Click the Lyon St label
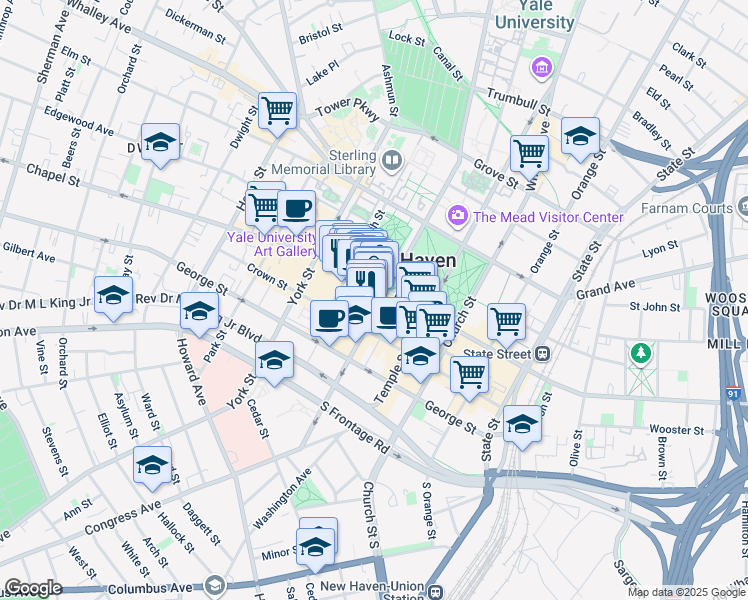Image resolution: width=748 pixels, height=600 pixels. 660,249
